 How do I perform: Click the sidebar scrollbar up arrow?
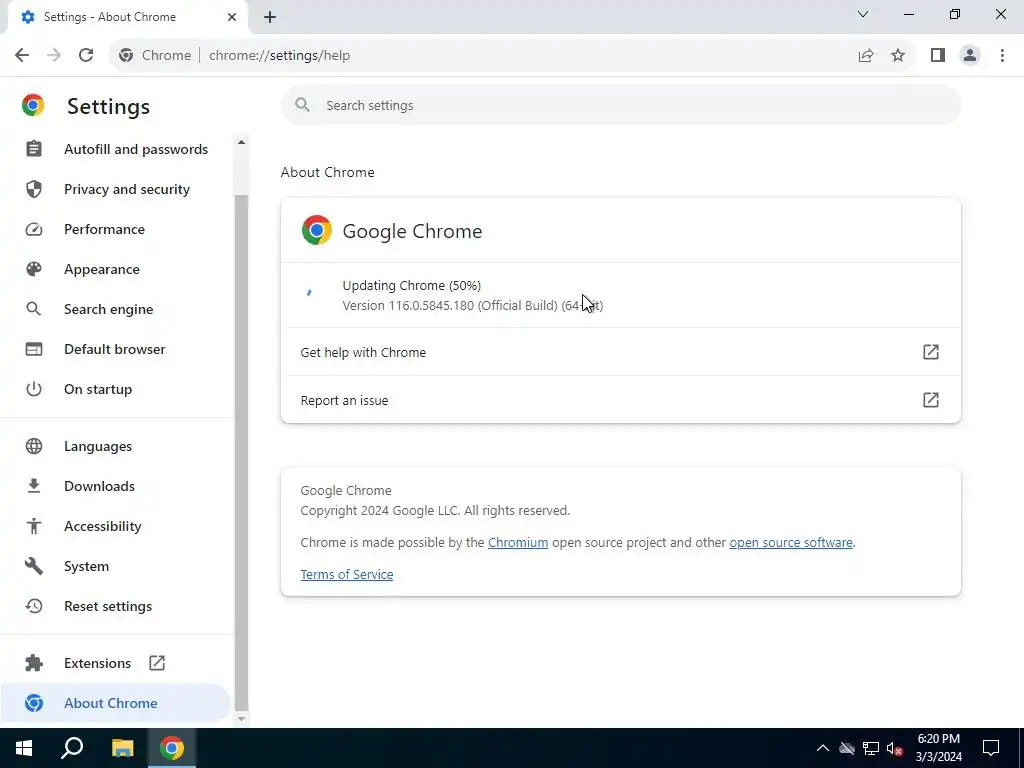[241, 142]
